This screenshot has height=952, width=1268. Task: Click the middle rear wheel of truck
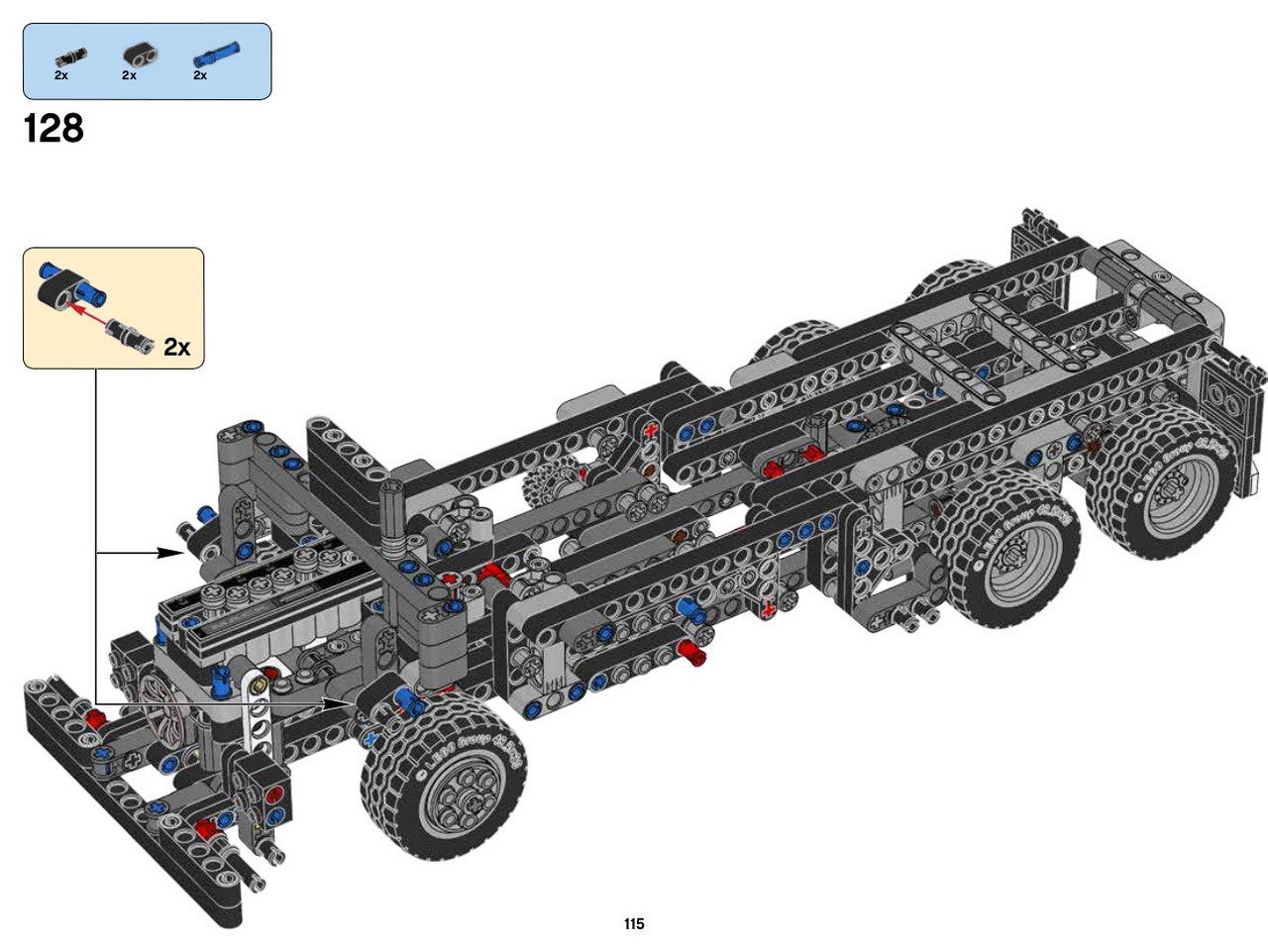tap(1007, 547)
